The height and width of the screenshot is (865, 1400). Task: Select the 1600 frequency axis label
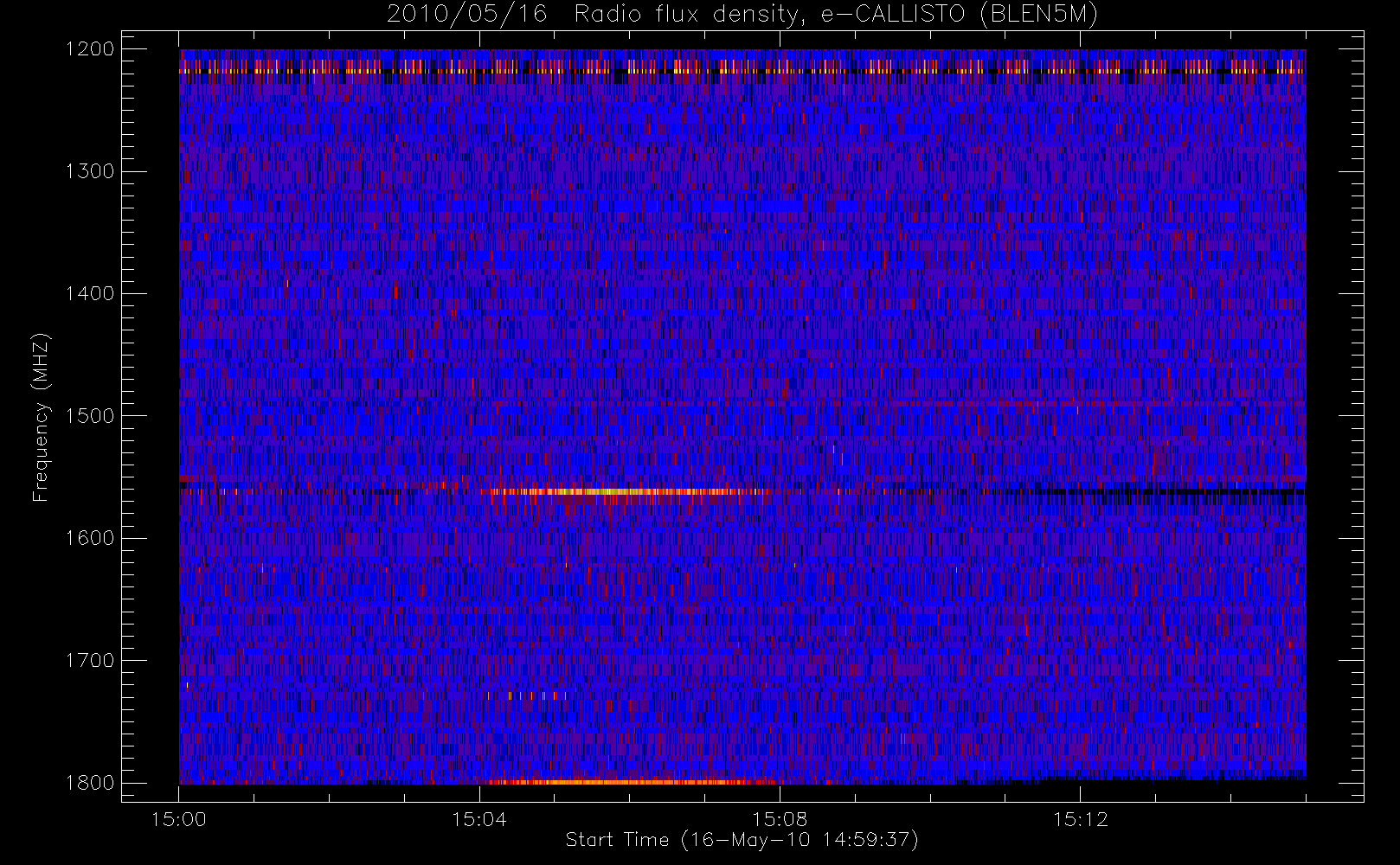coord(90,538)
